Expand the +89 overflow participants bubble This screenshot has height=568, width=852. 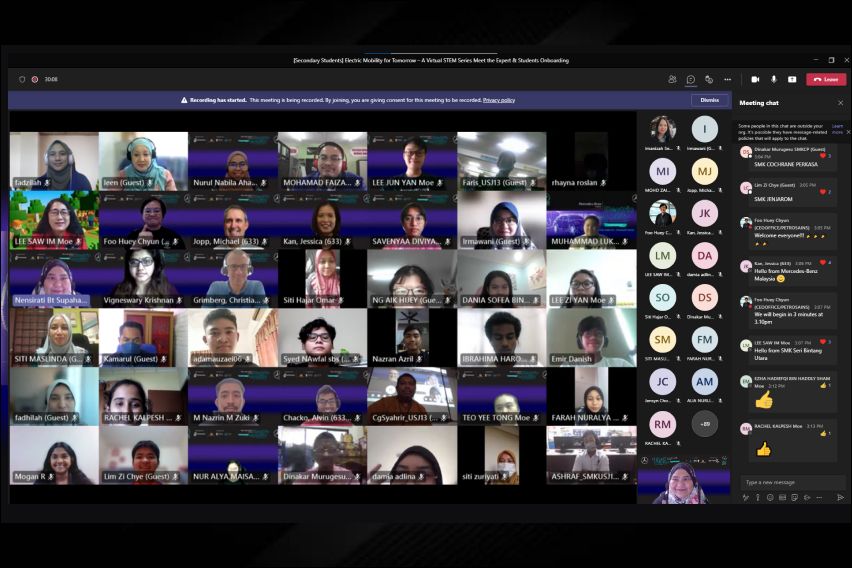[704, 424]
